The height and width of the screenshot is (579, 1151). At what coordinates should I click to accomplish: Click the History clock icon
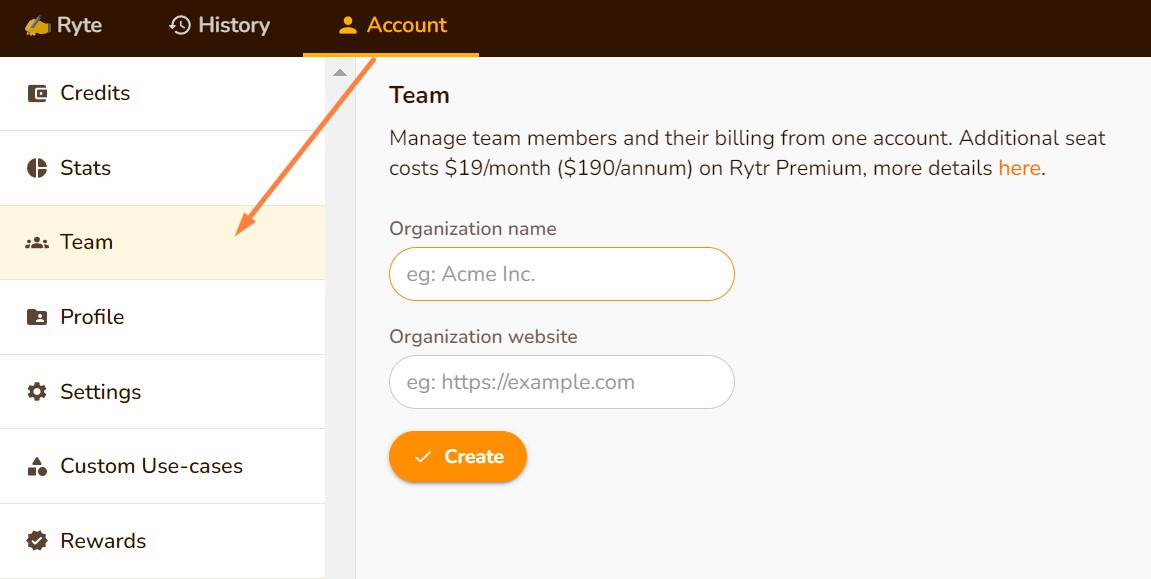click(180, 26)
